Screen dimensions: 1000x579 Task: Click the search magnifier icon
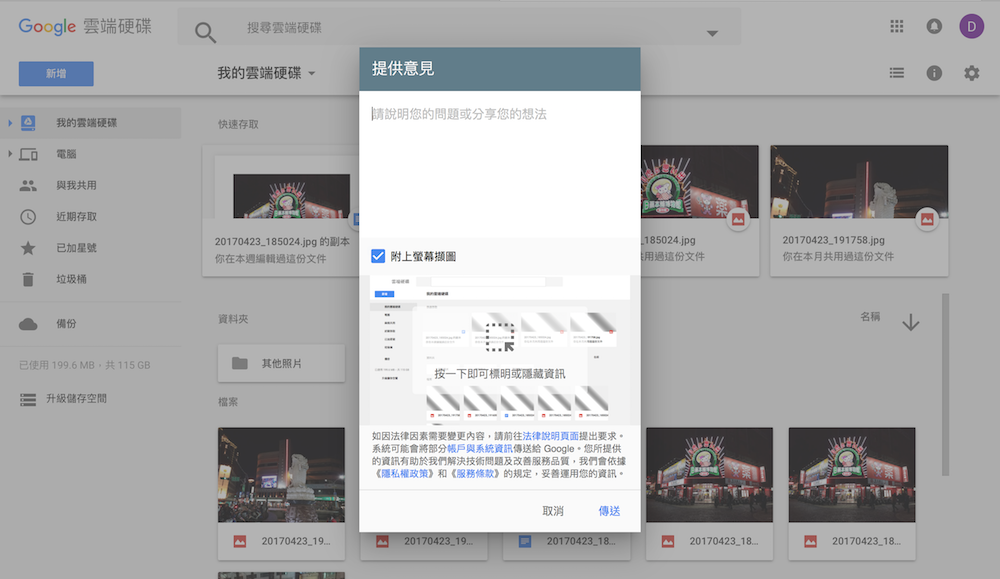coord(205,31)
